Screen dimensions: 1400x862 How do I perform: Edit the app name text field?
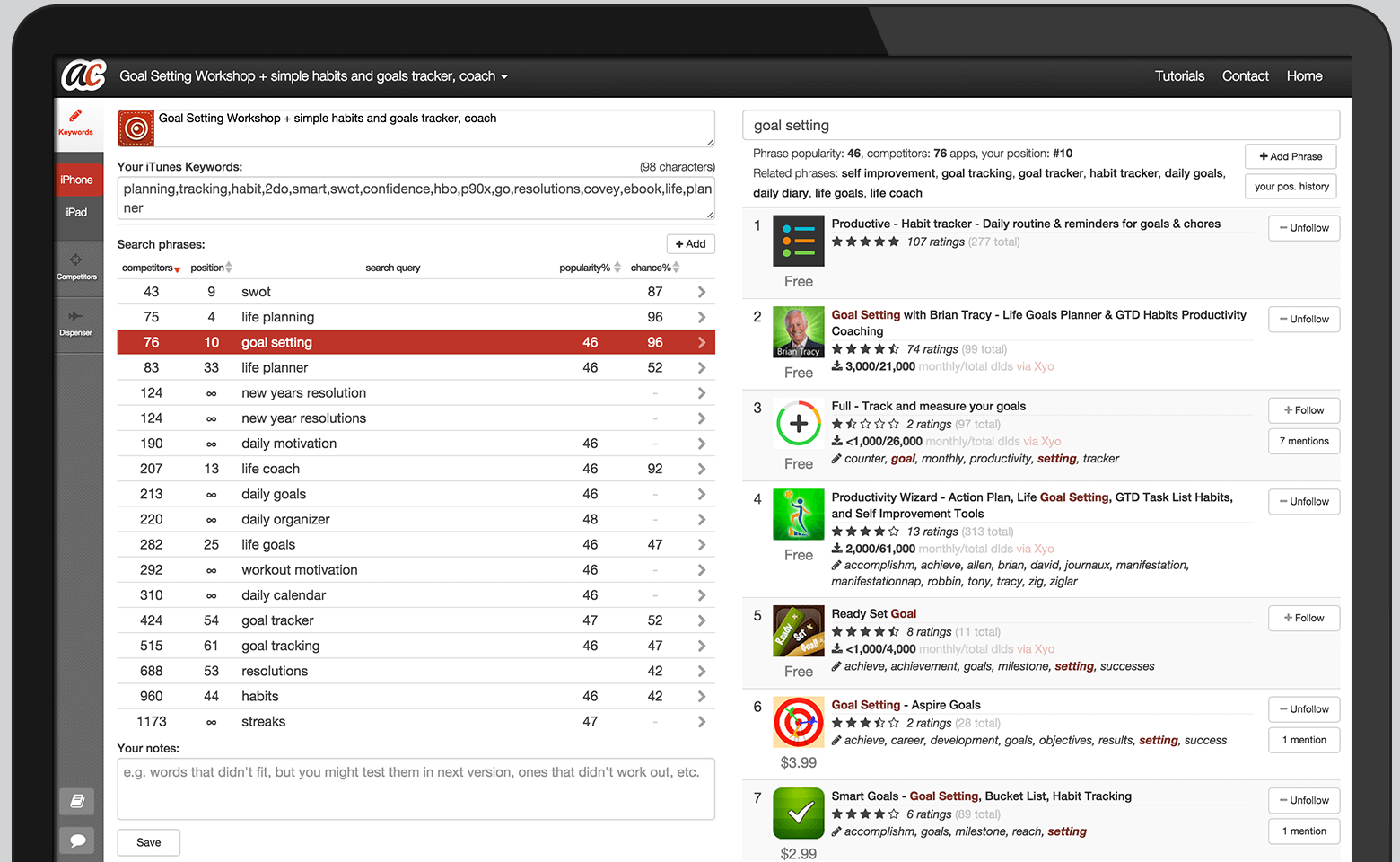434,128
